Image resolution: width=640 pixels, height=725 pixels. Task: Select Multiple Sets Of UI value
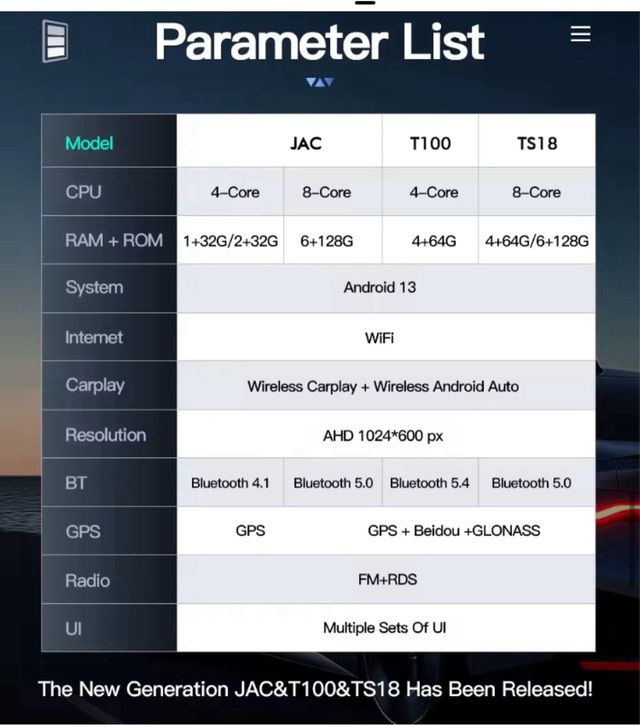coord(384,628)
